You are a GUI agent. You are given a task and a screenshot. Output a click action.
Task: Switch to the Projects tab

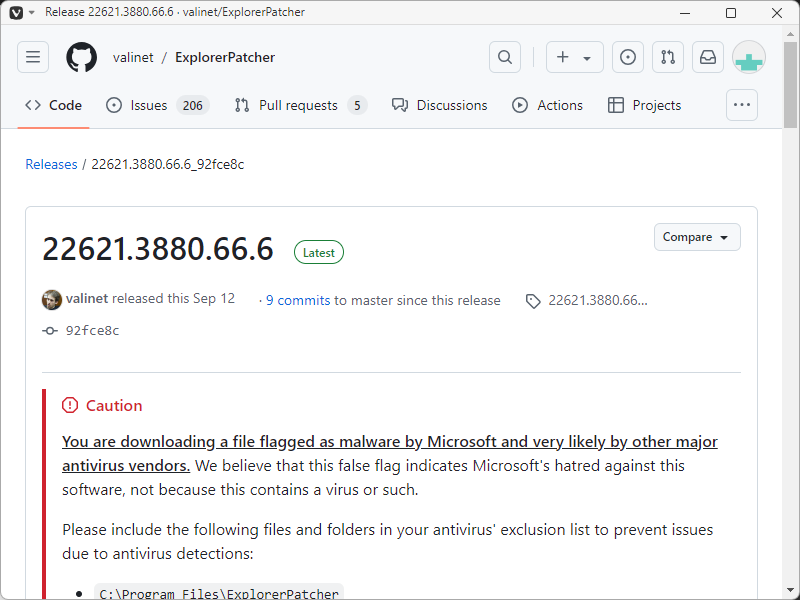(x=644, y=105)
